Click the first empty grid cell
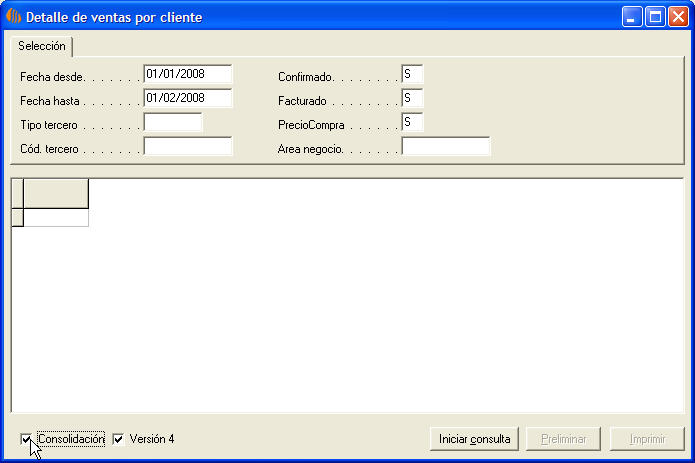695x463 pixels. coord(56,218)
